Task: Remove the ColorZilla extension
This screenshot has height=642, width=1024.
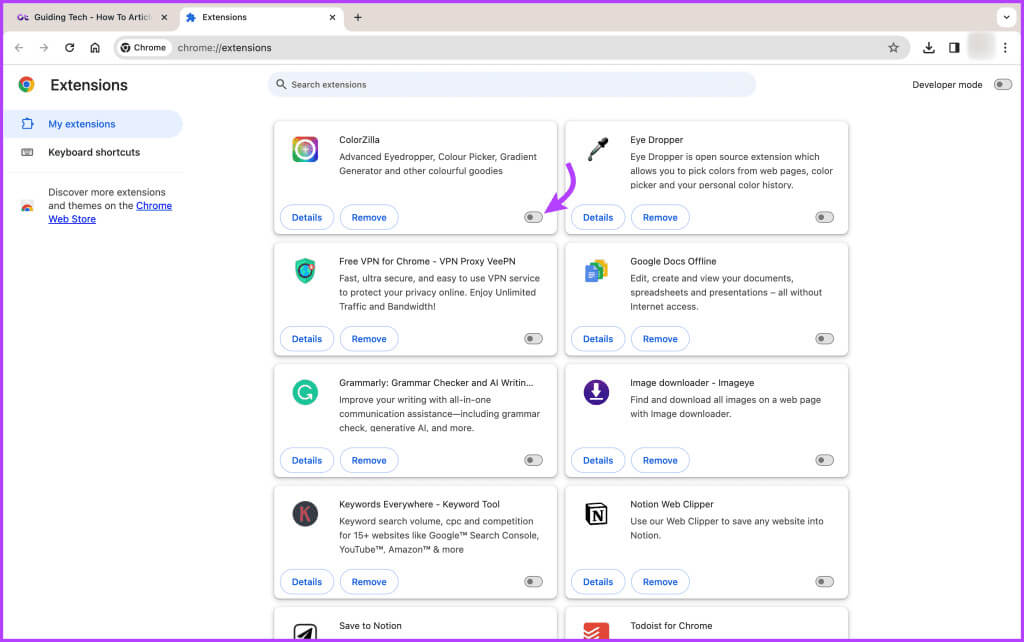Action: click(x=369, y=217)
